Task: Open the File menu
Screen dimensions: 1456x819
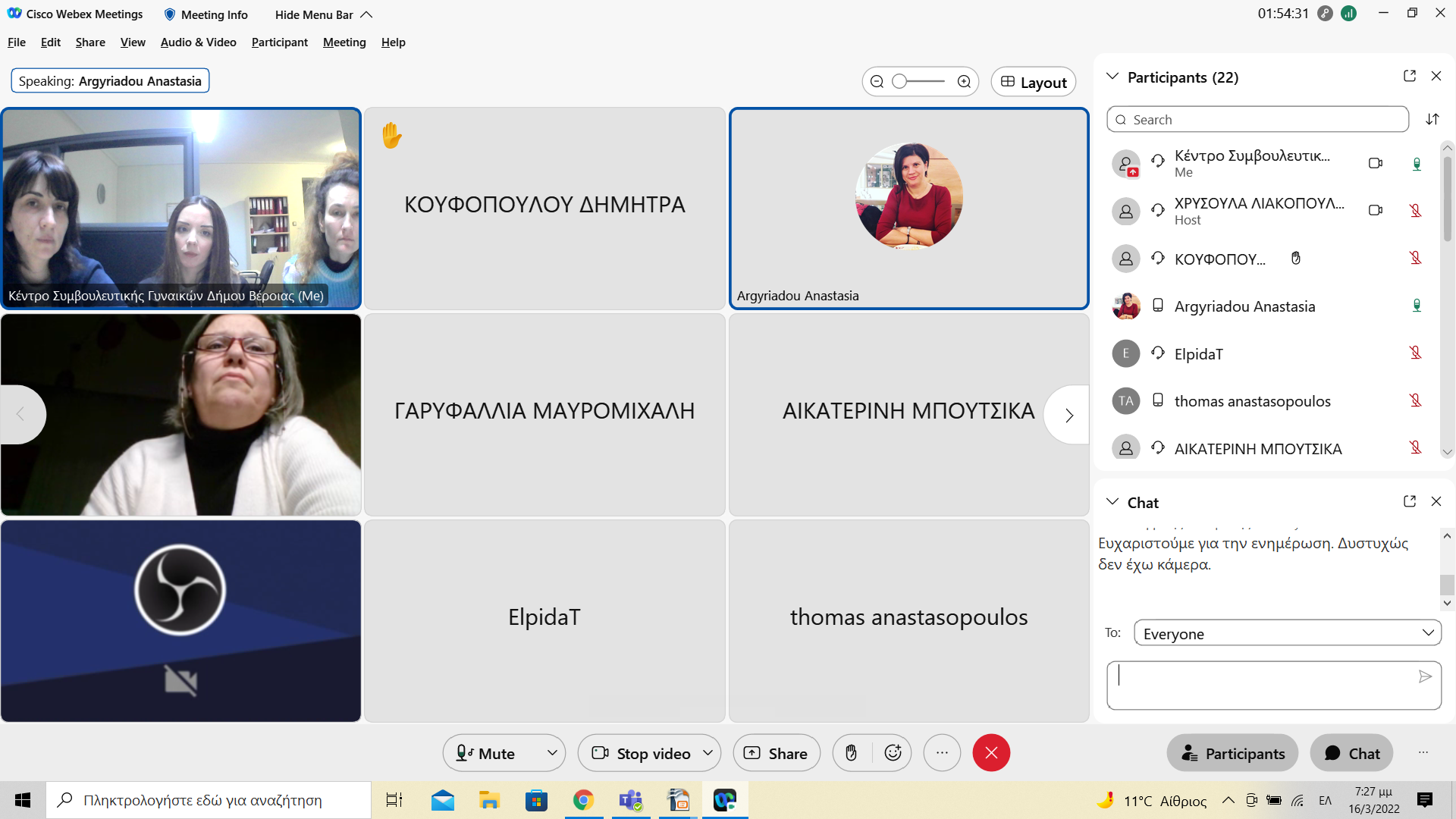Action: point(17,42)
